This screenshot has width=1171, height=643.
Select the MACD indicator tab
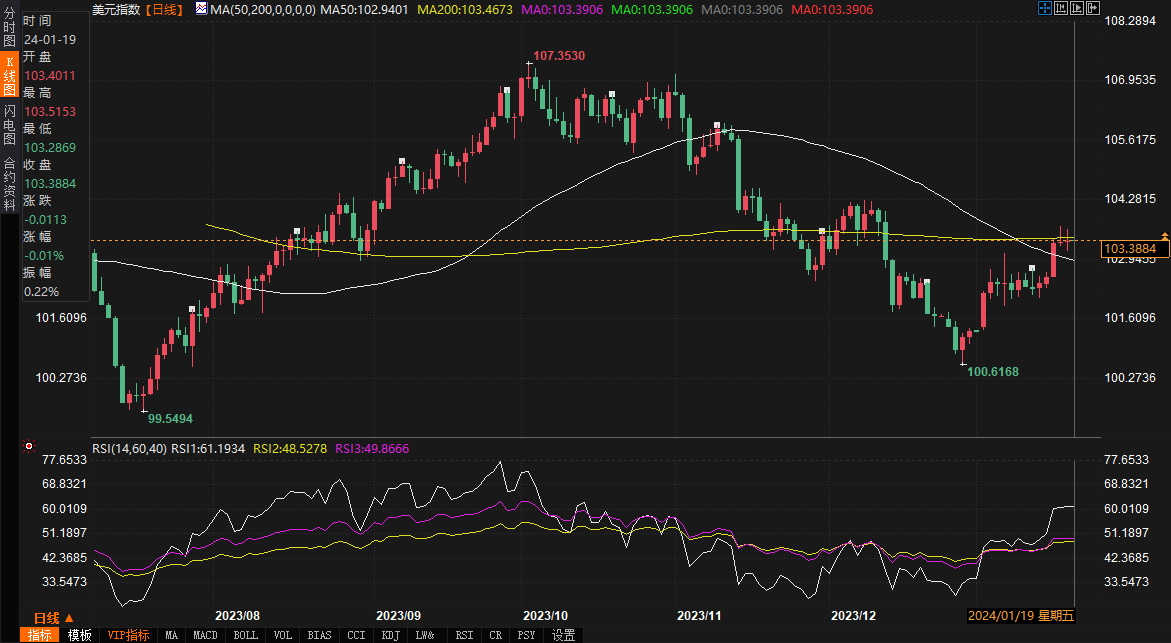pyautogui.click(x=205, y=635)
